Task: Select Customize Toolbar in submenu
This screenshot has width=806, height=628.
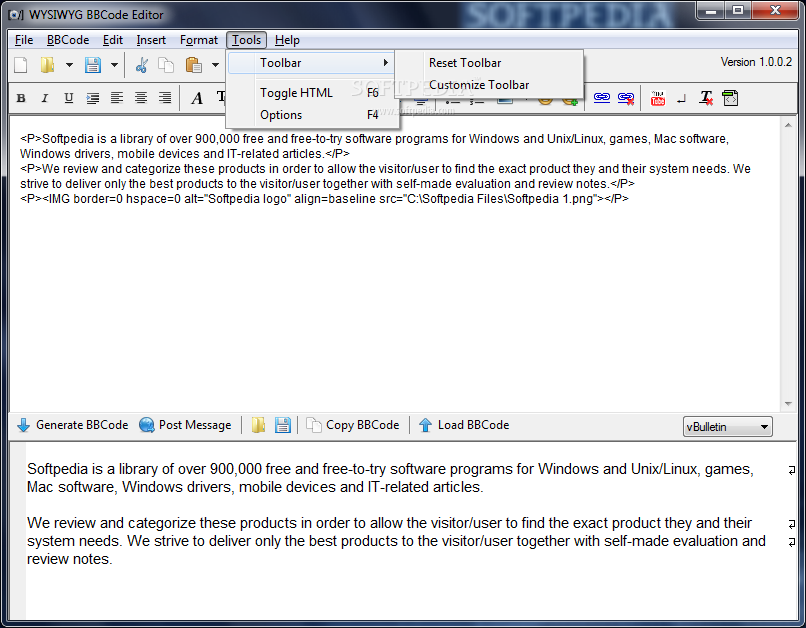Action: (489, 85)
